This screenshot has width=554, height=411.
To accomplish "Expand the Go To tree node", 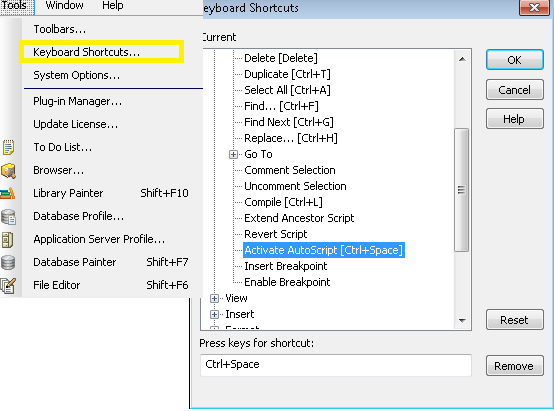I will [x=233, y=154].
